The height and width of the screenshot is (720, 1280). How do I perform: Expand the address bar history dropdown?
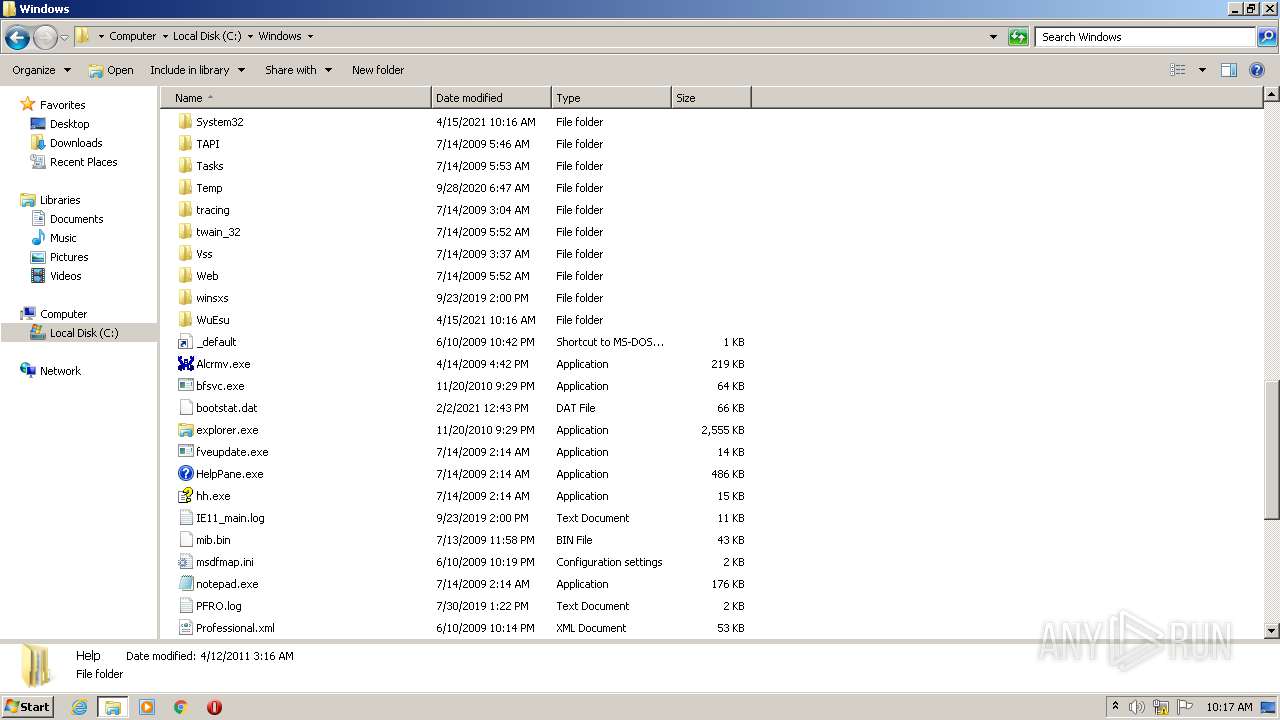pos(993,37)
